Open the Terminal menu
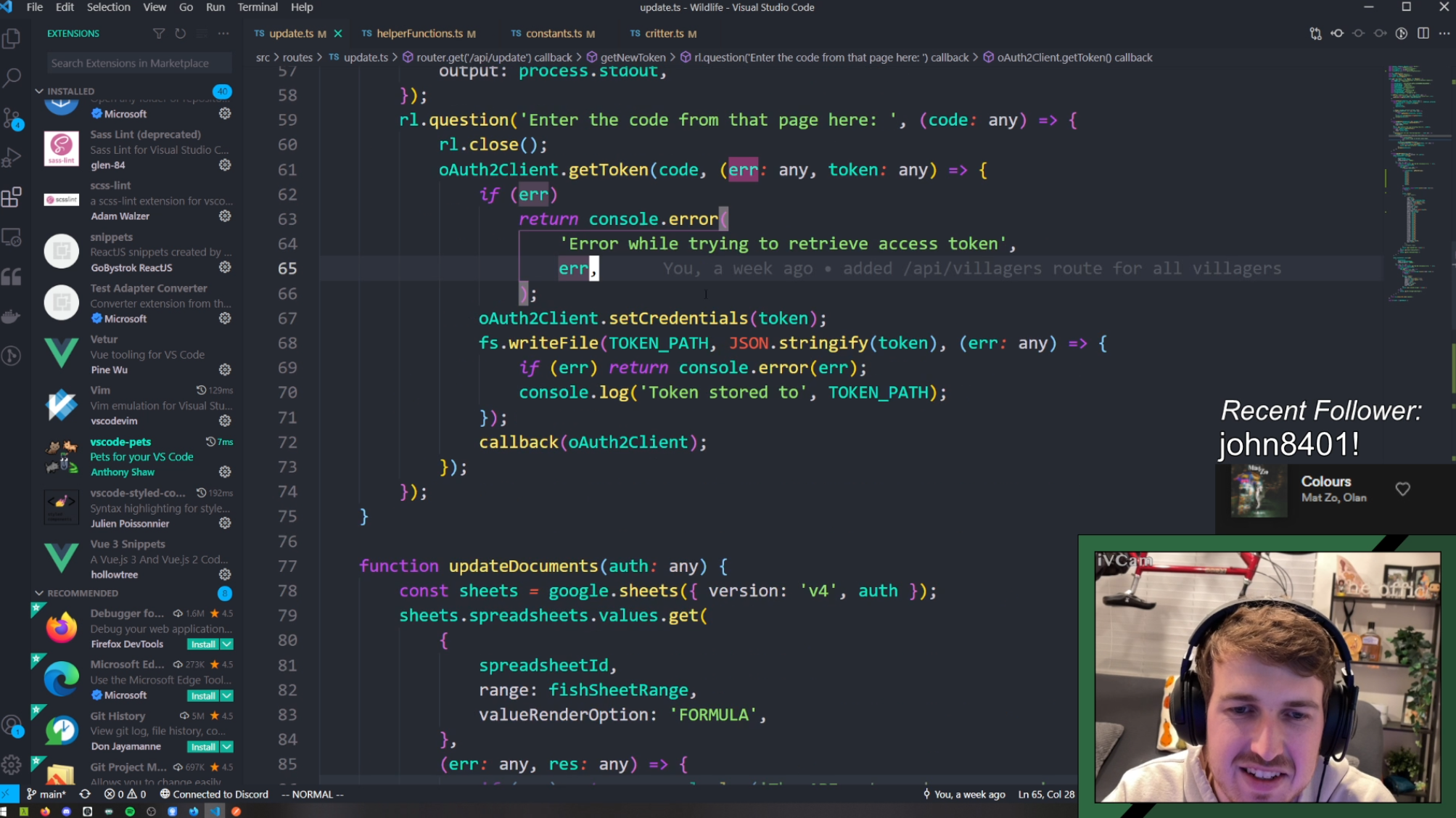 [257, 7]
